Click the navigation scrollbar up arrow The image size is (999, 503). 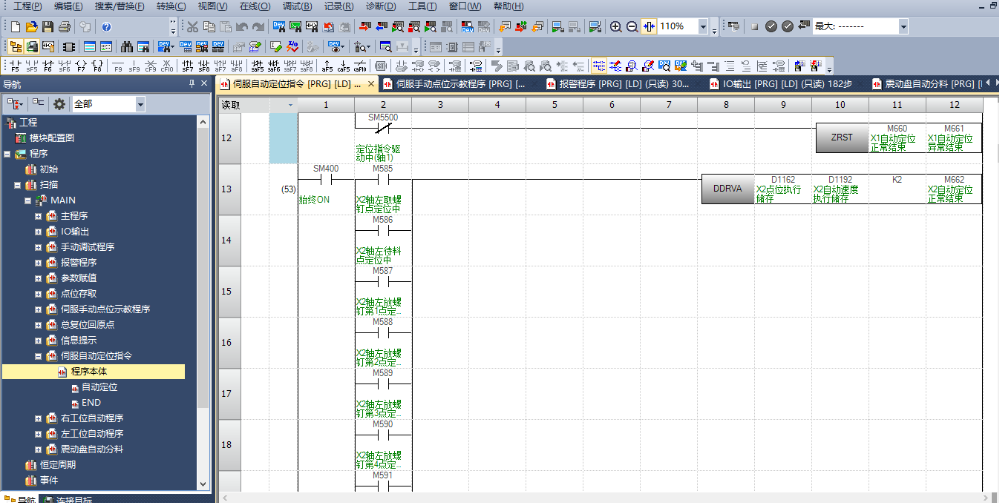pos(203,122)
